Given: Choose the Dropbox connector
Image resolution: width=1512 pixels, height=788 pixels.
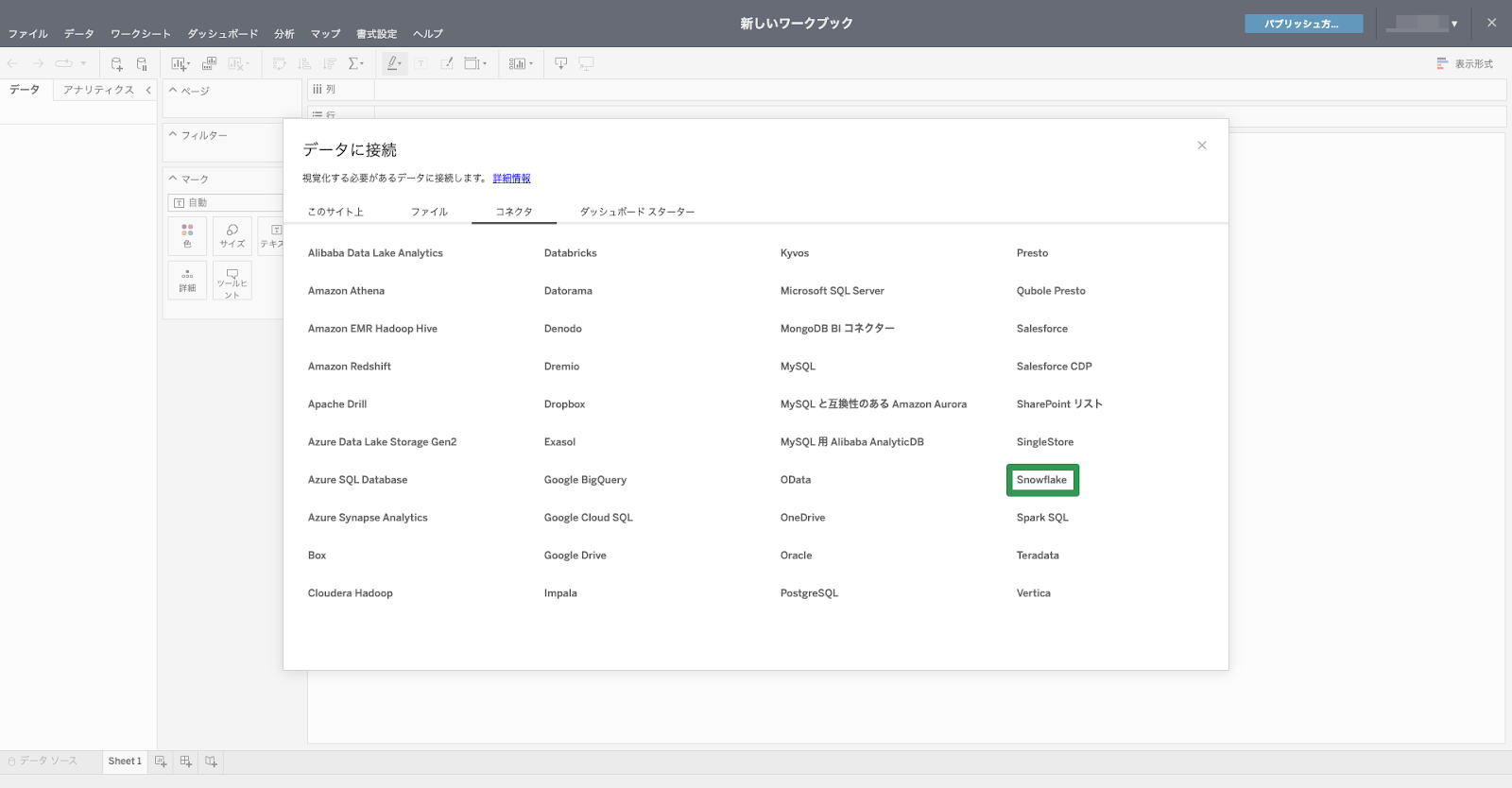Looking at the screenshot, I should (565, 404).
